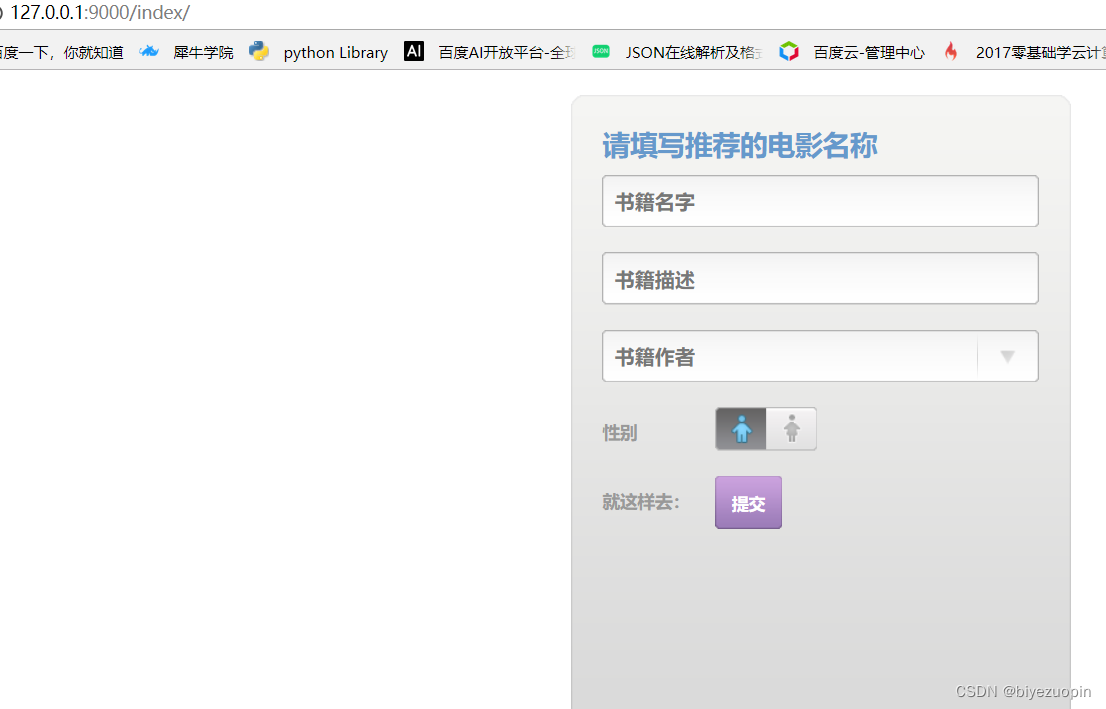Focus the 书籍名字 input field
The height and width of the screenshot is (709, 1106).
[820, 201]
